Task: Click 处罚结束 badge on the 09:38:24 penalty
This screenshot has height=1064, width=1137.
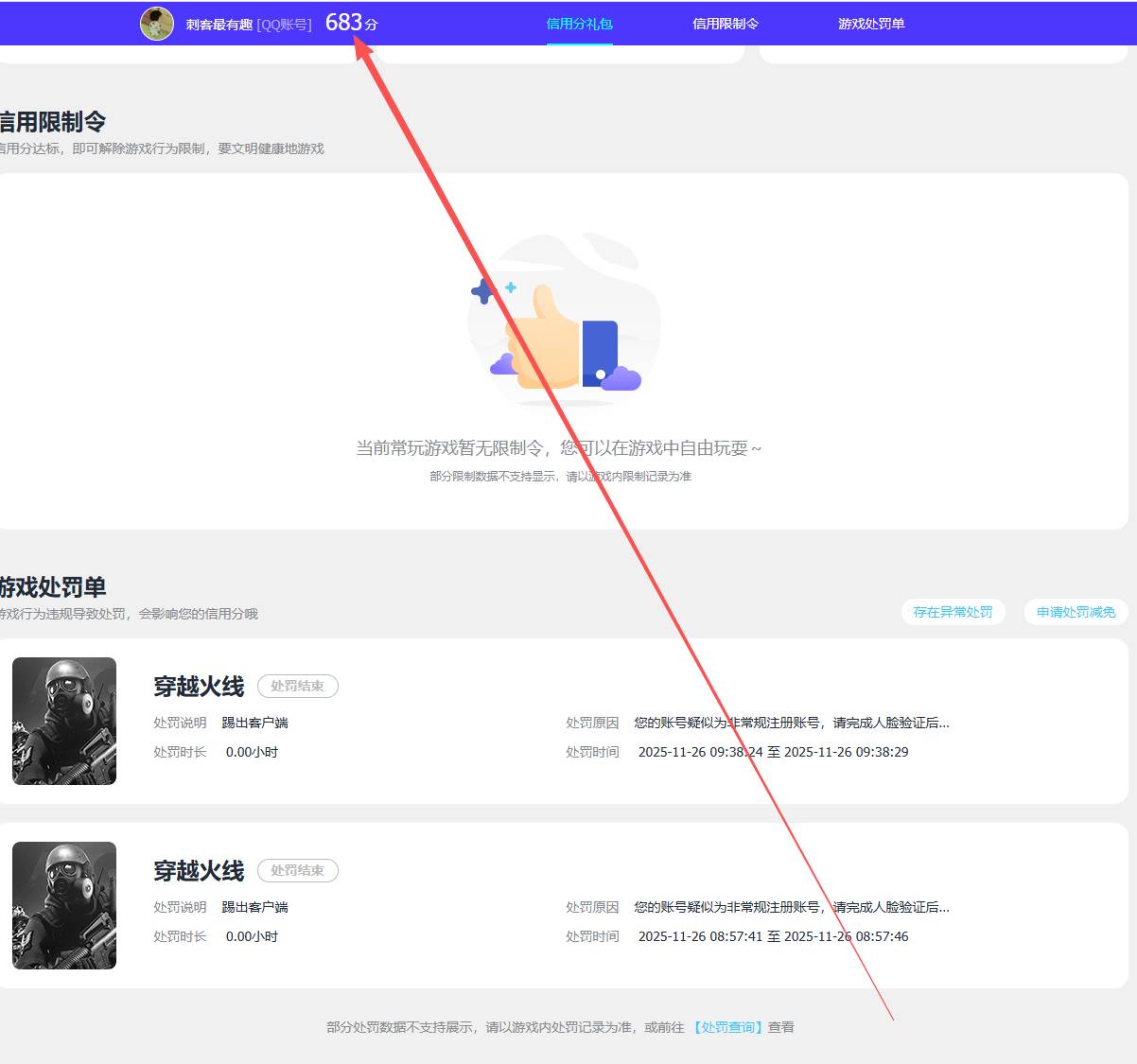Action: [297, 687]
